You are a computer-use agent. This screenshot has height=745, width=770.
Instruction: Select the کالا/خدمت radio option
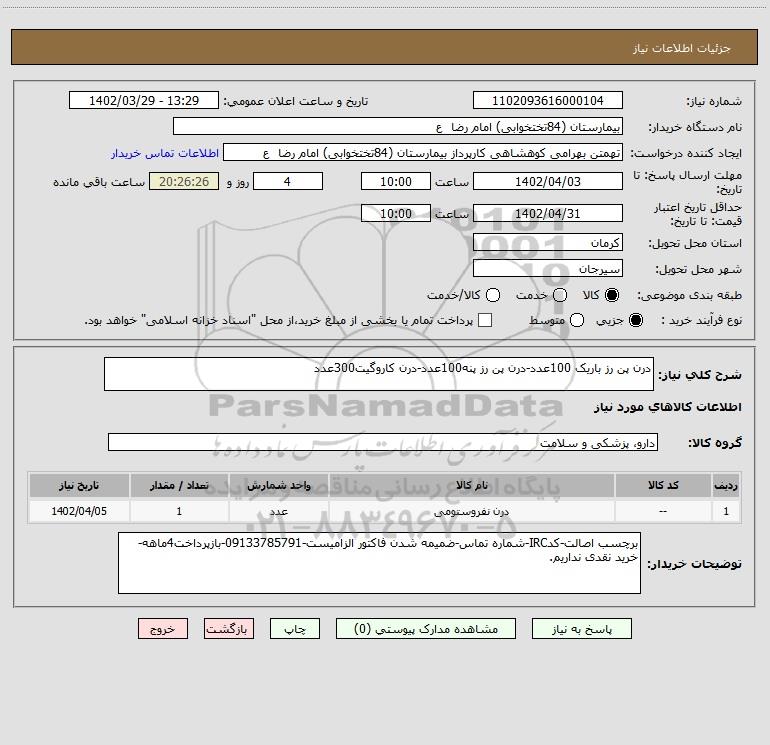[x=493, y=295]
